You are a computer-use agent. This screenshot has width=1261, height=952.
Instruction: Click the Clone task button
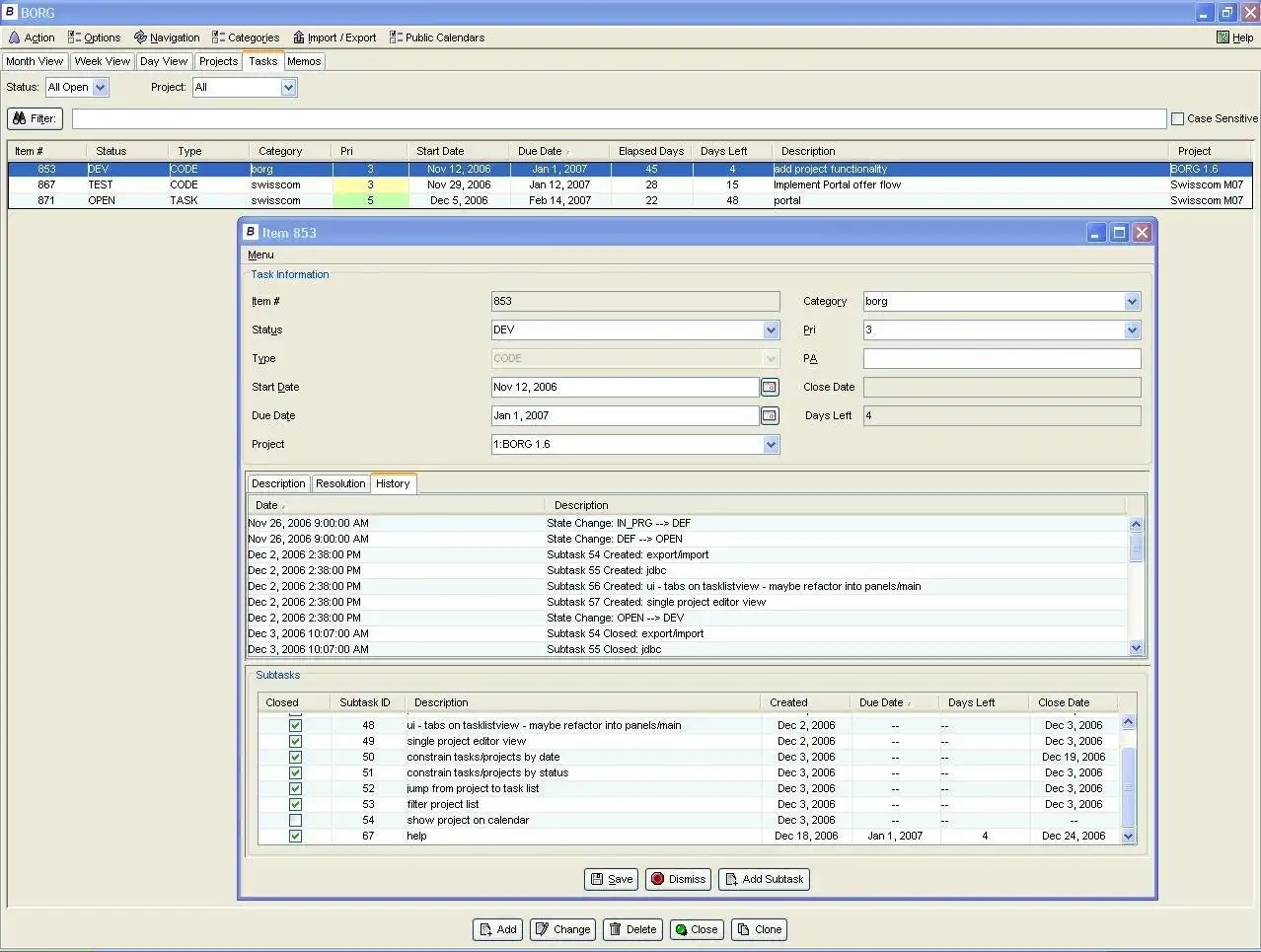point(759,929)
